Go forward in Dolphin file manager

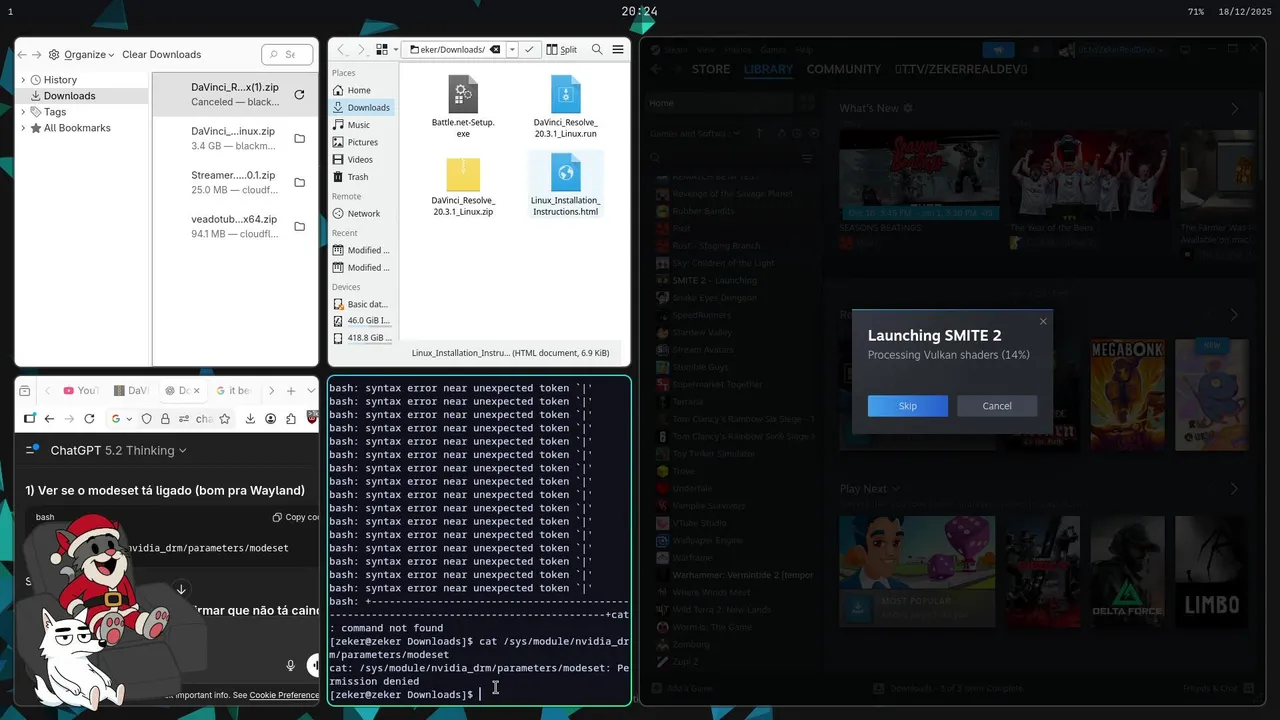click(361, 49)
